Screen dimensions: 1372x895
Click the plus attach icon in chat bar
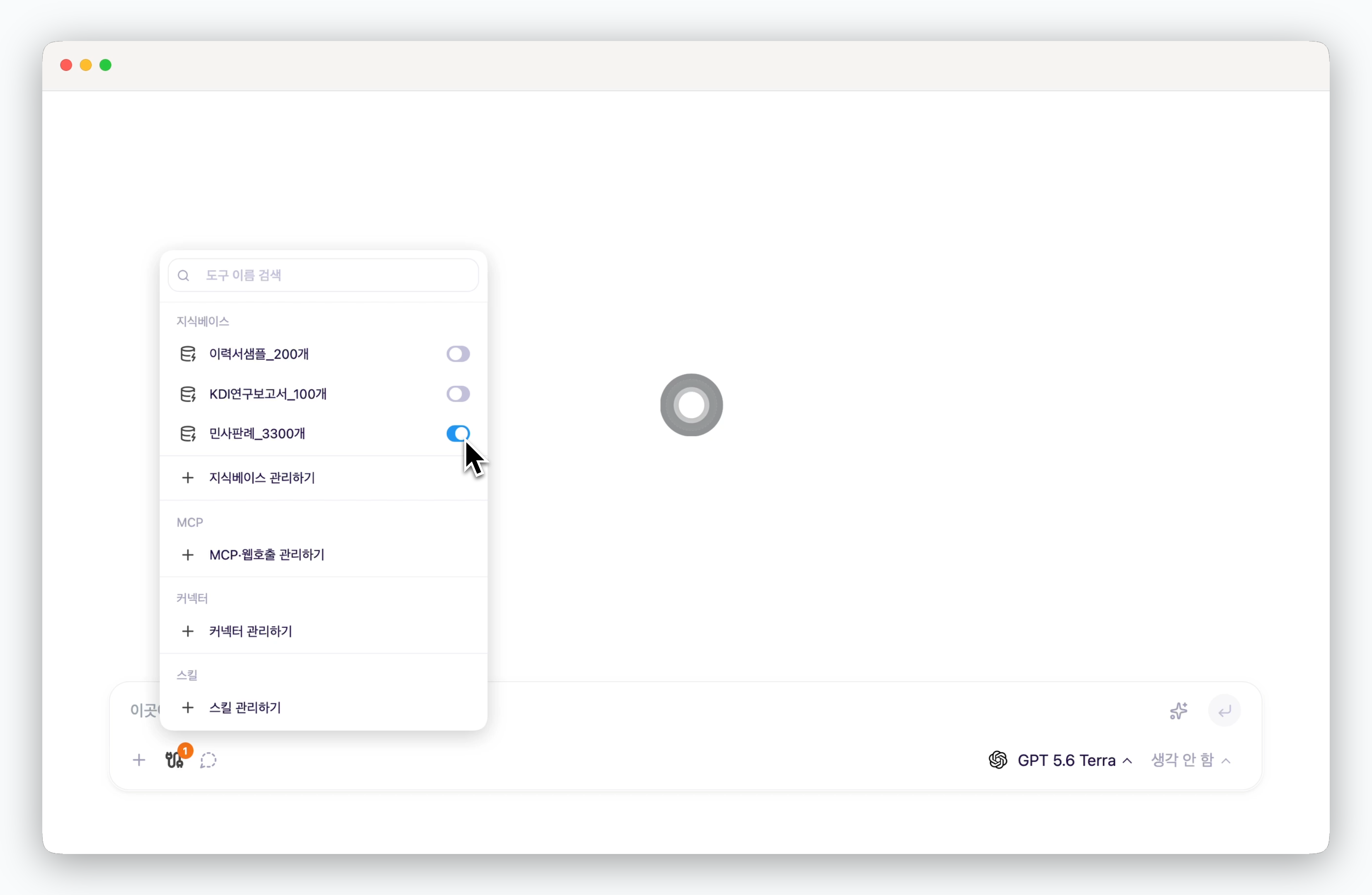[x=139, y=760]
